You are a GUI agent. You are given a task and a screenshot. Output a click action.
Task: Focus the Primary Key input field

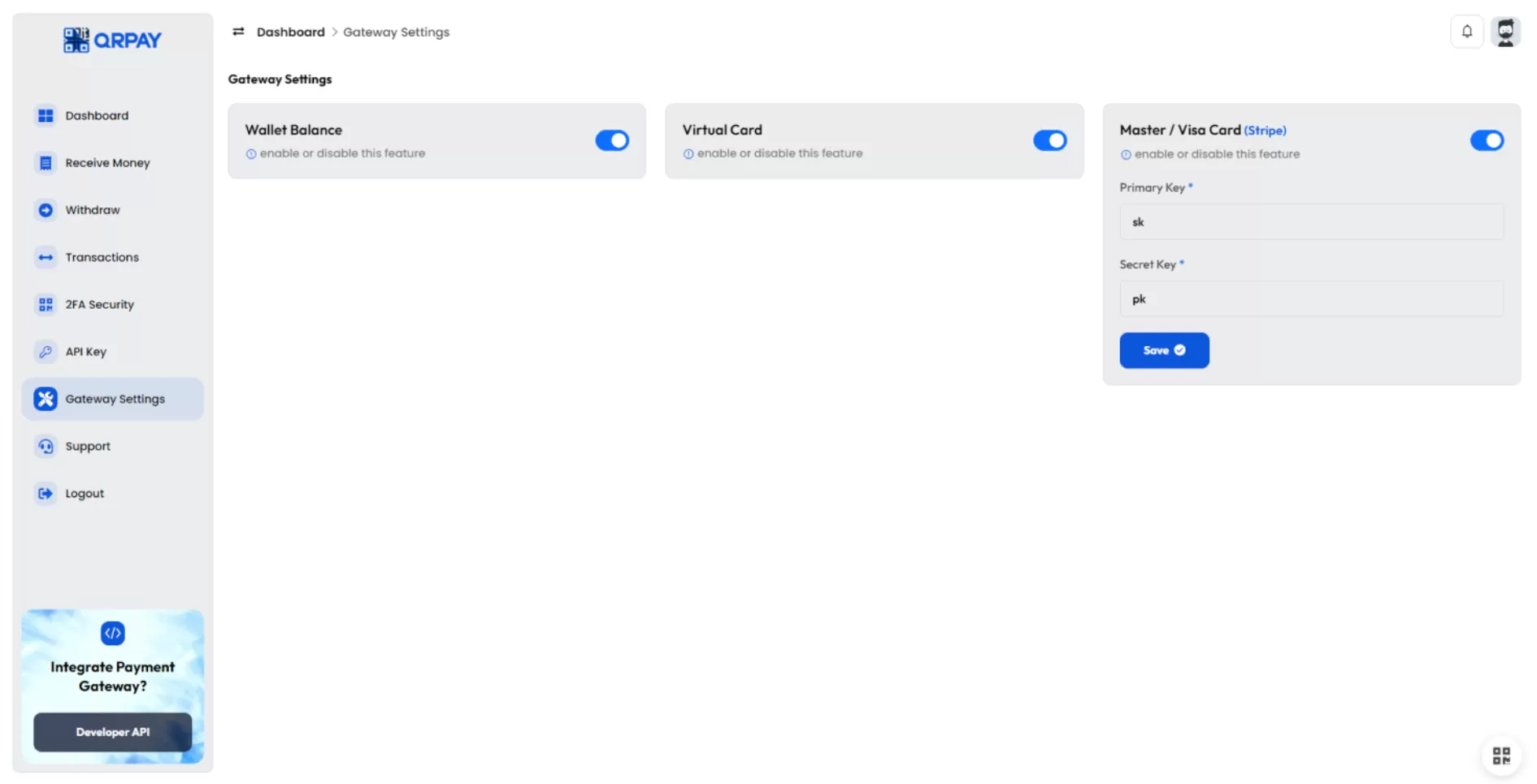[1310, 222]
